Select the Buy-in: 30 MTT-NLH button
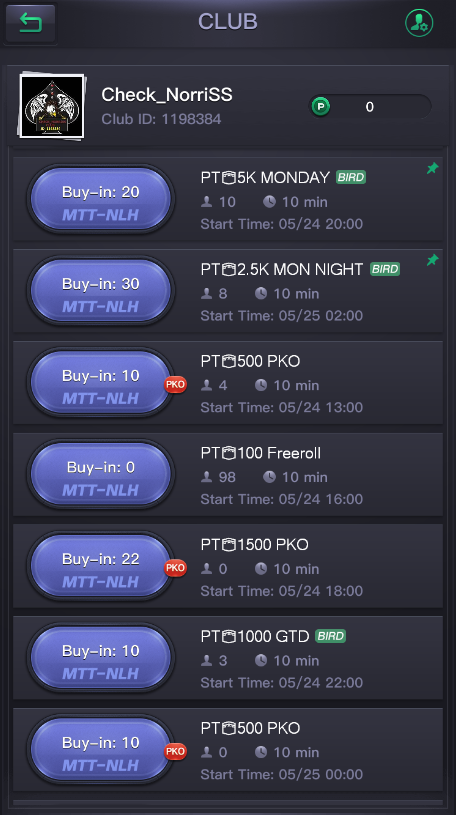The width and height of the screenshot is (456, 815). coord(101,291)
